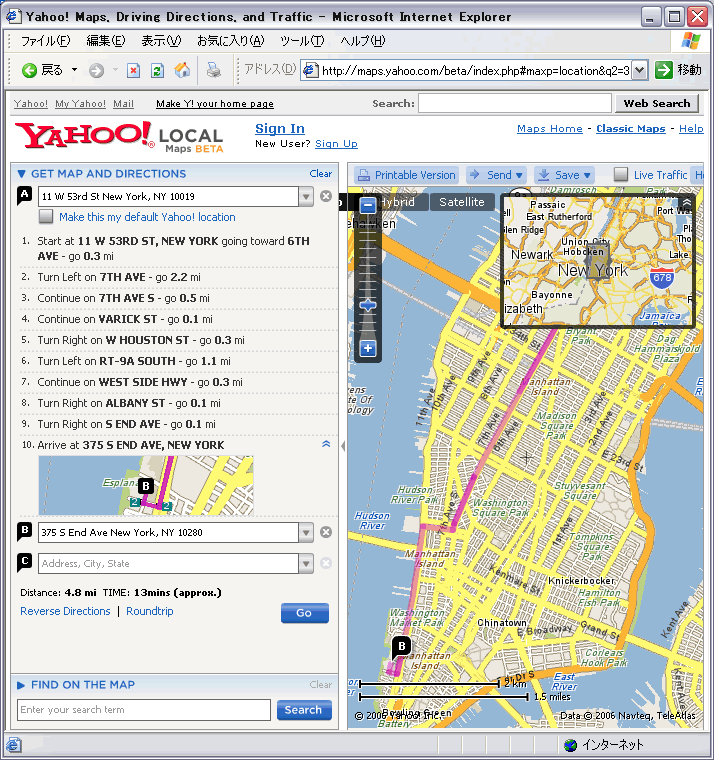Expand the Find on the Map section
This screenshot has height=760, width=714.
click(x=21, y=685)
